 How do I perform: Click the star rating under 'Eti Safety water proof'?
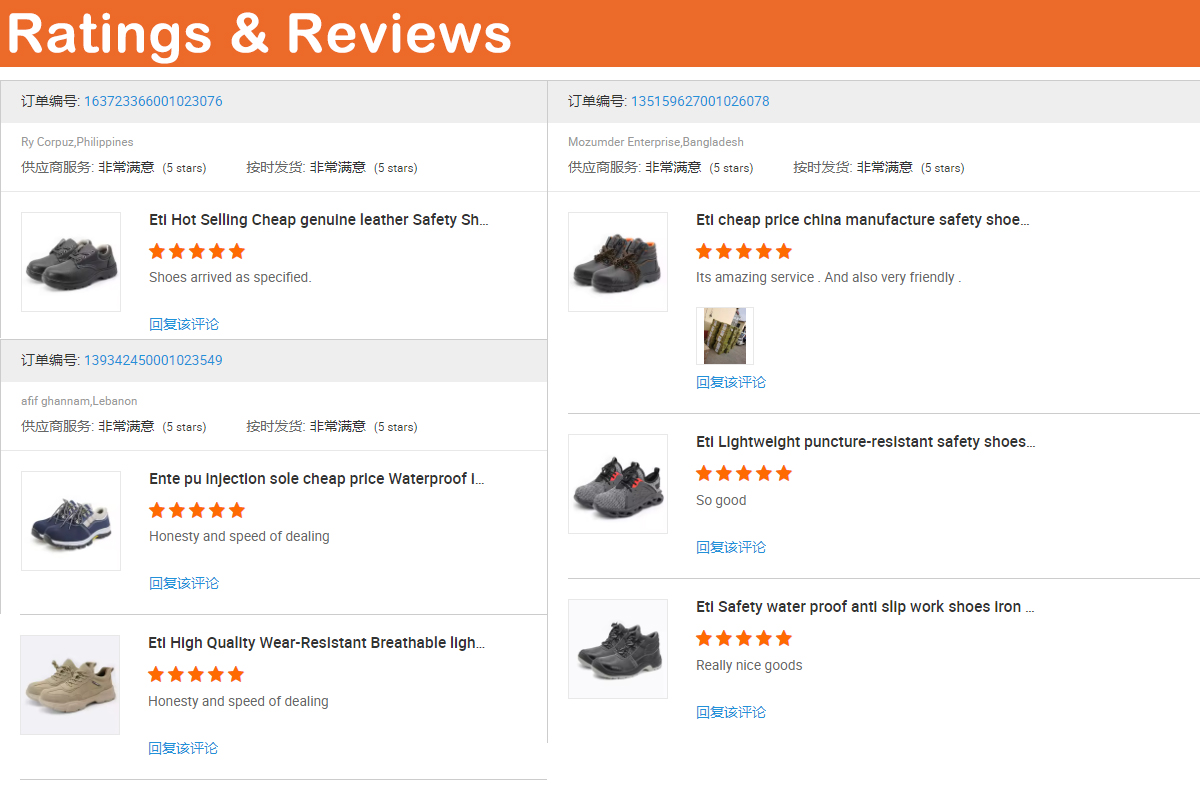click(x=744, y=638)
